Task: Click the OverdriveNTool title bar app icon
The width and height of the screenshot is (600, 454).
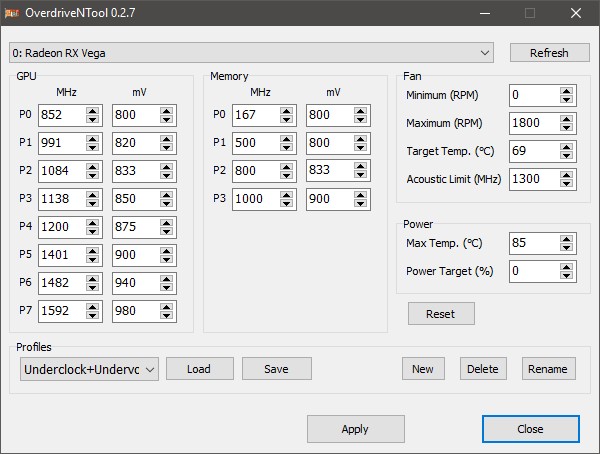Action: (x=12, y=13)
